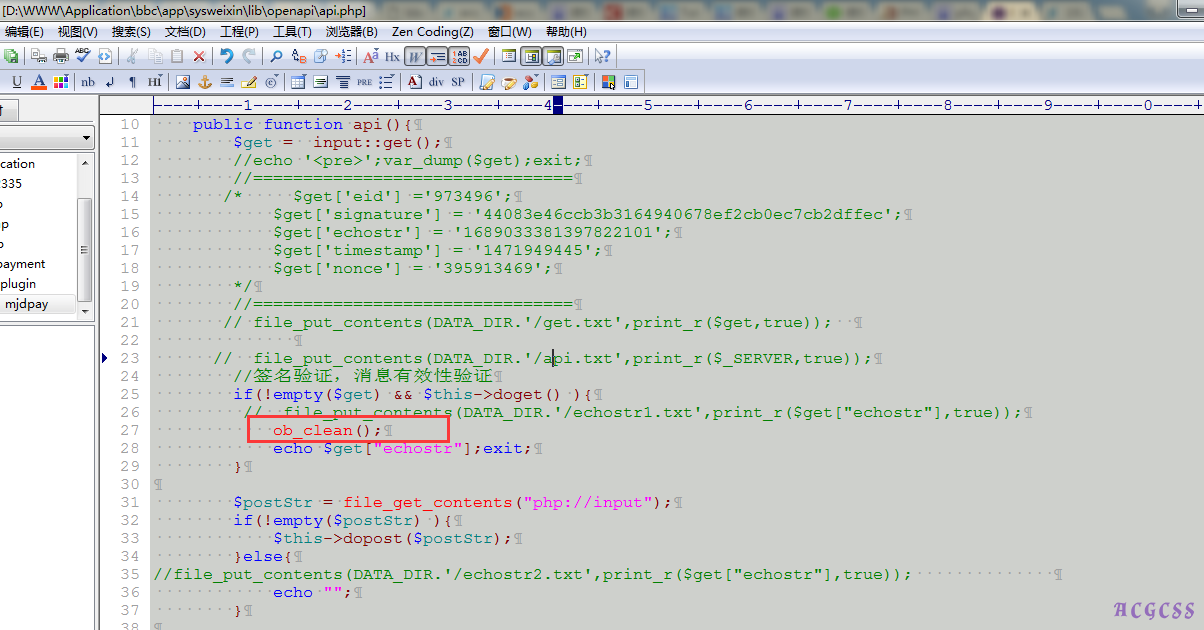Select the mjdpay folder

point(26,304)
